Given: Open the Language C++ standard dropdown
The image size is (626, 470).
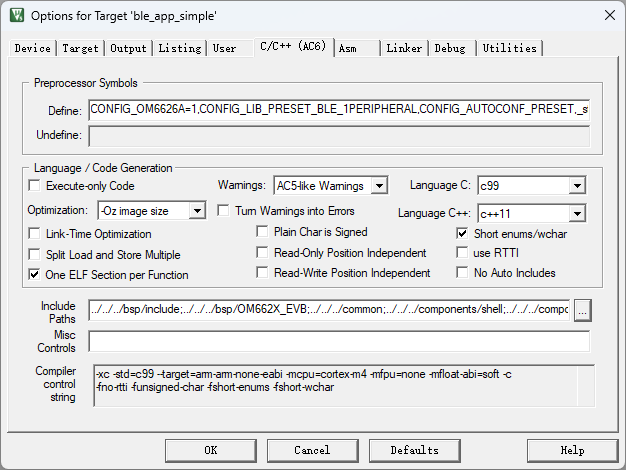Looking at the screenshot, I should [532, 214].
